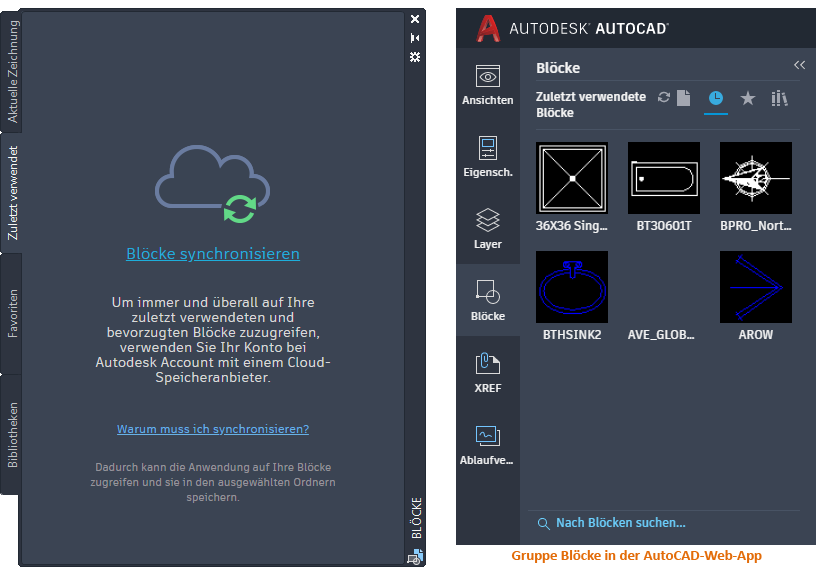This screenshot has height=567, width=816.
Task: Select the recently used clock icon tab
Action: 716,98
